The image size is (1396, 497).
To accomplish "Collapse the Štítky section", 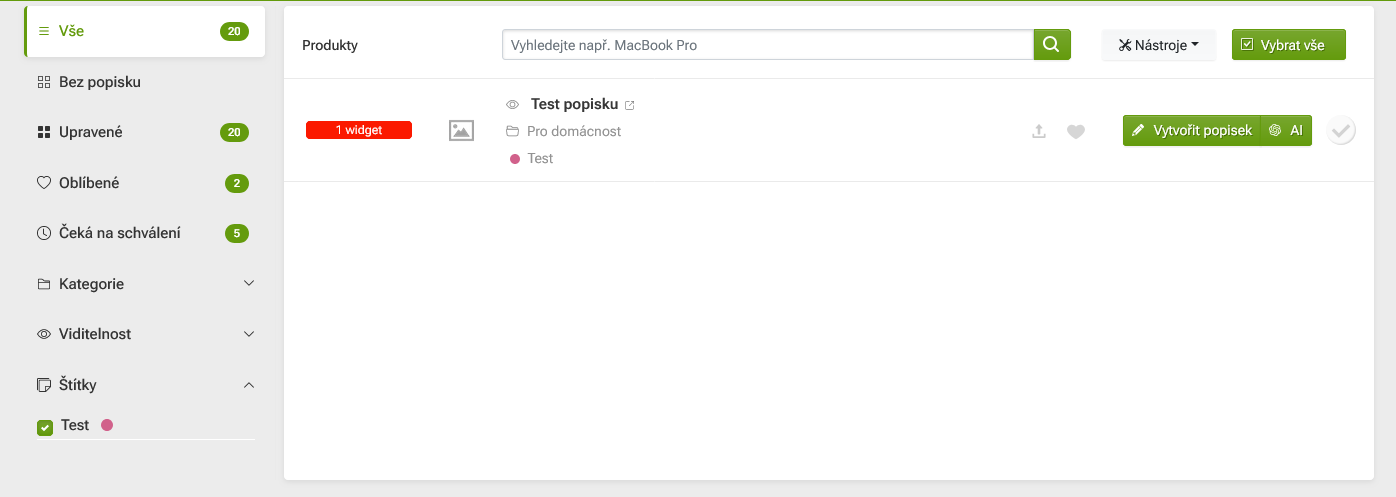I will pyautogui.click(x=249, y=385).
